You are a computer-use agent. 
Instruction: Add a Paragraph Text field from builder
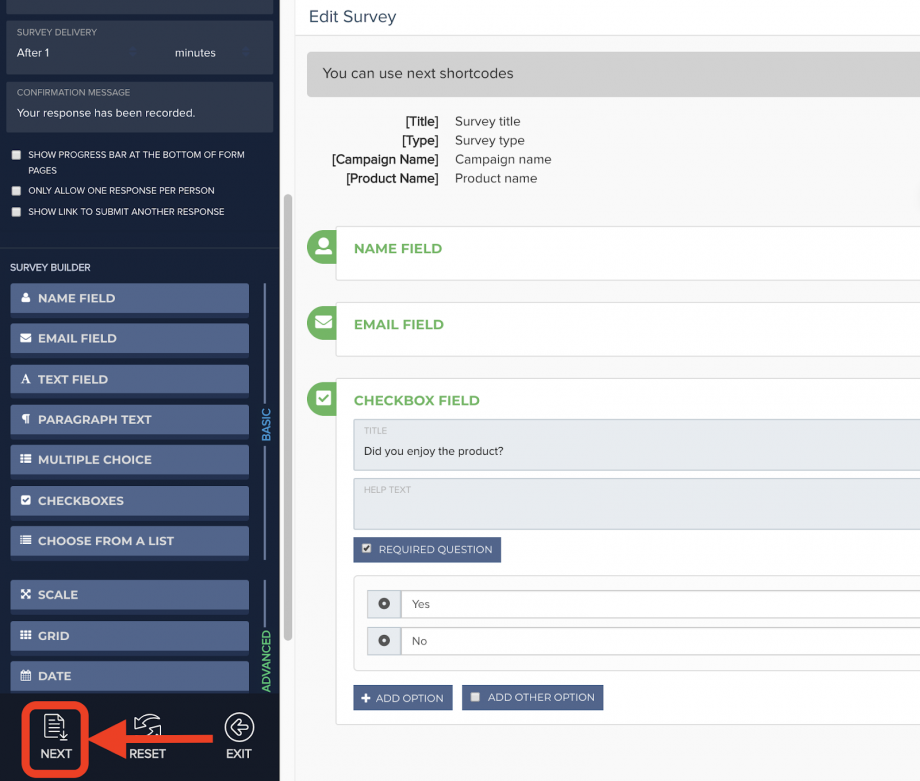pyautogui.click(x=129, y=420)
